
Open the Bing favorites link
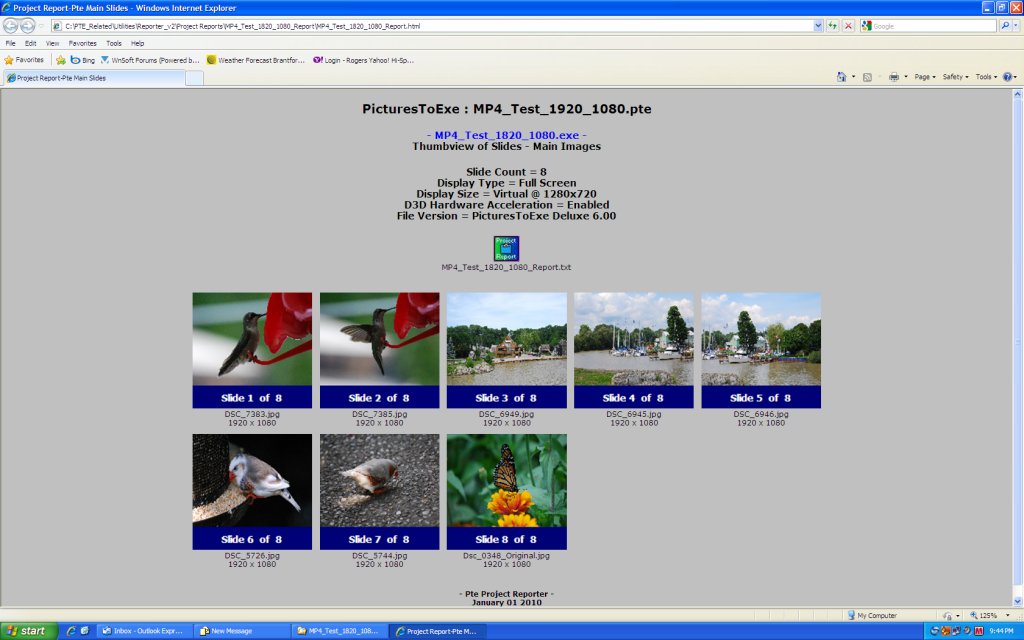tap(83, 60)
